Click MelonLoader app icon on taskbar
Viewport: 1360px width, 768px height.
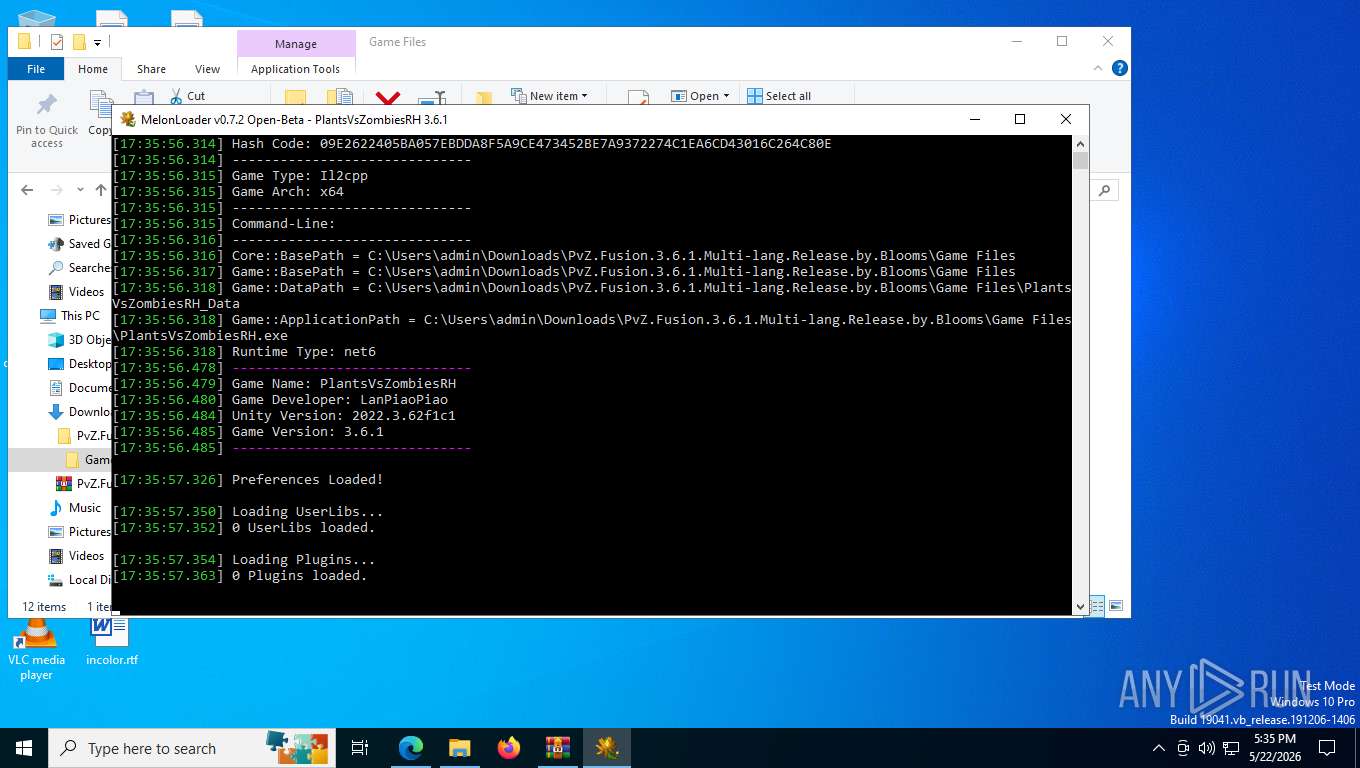[606, 748]
